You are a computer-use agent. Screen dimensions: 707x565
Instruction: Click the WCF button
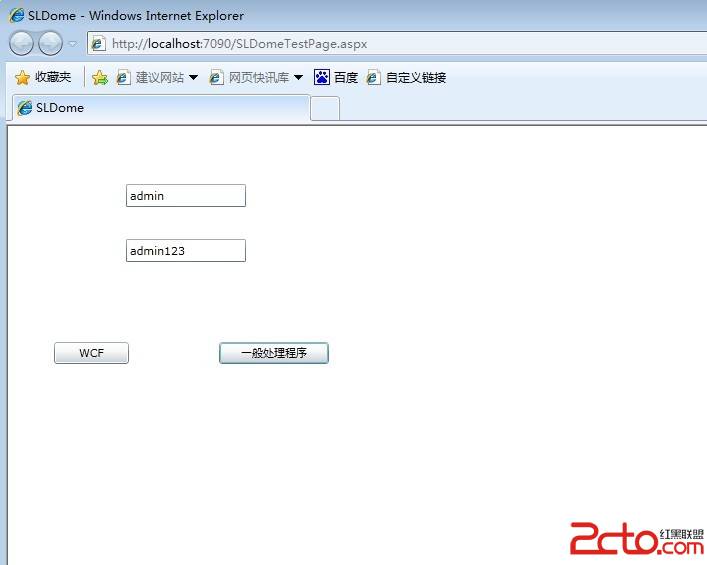pos(92,353)
